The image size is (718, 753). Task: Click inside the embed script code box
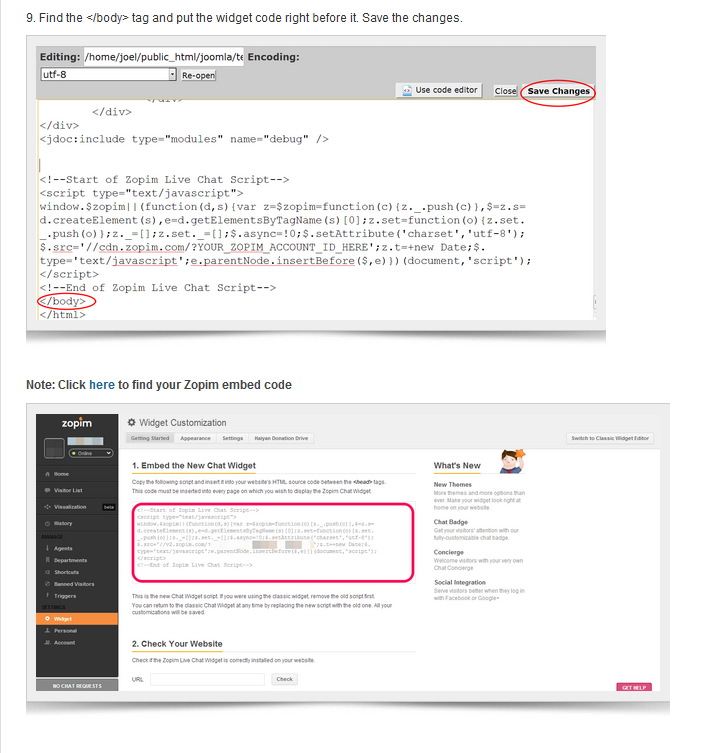[x=273, y=542]
